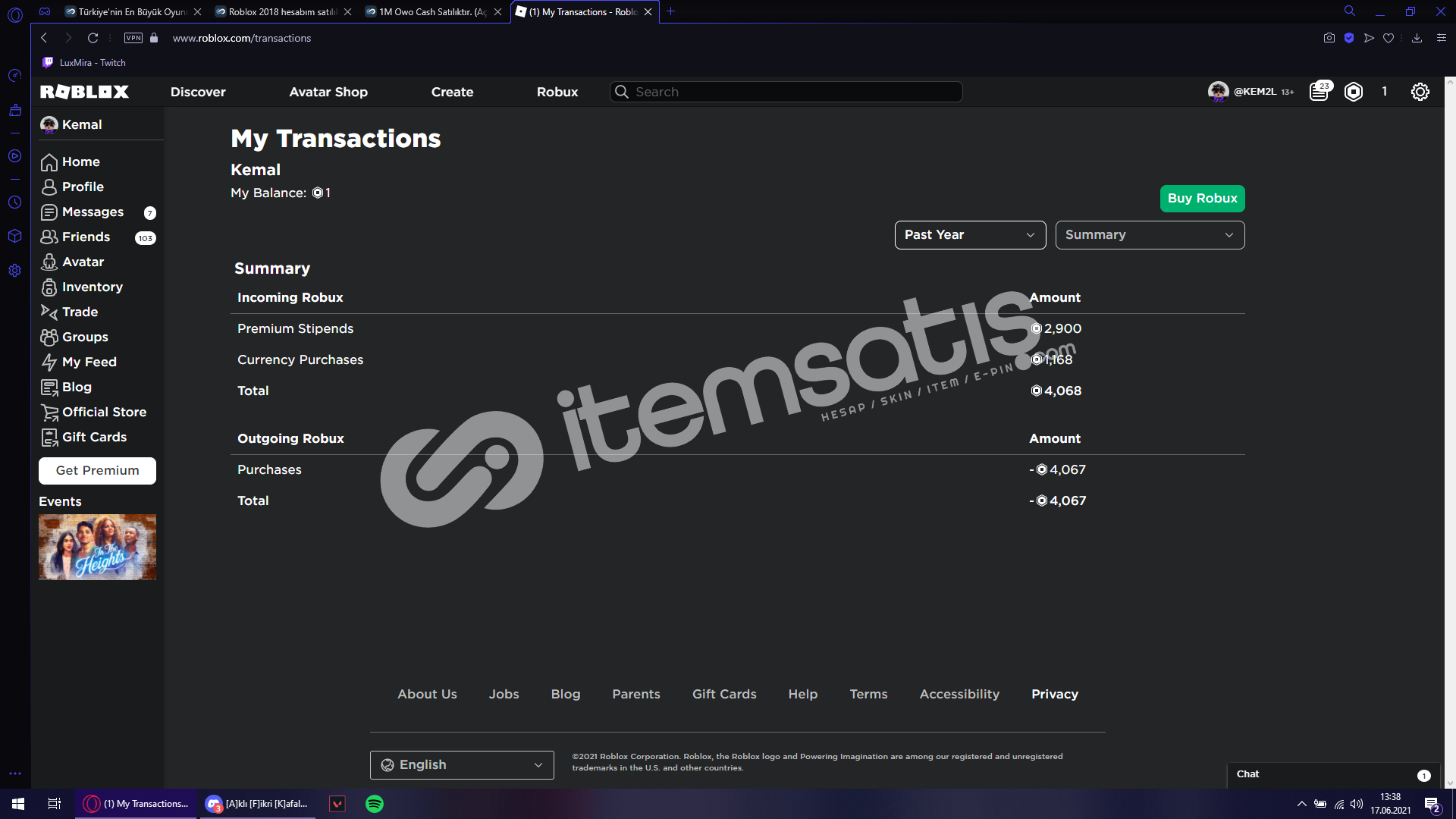
Task: Open browser downloads icon
Action: click(1417, 38)
